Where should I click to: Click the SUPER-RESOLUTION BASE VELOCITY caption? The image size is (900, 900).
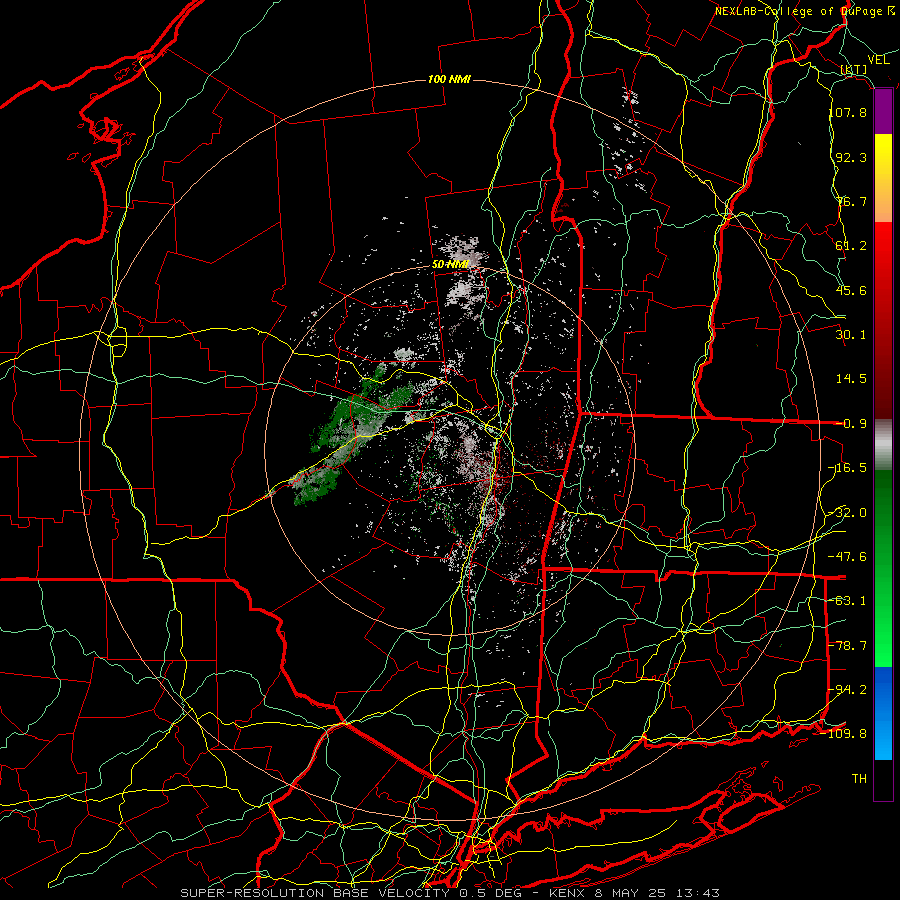coord(315,893)
